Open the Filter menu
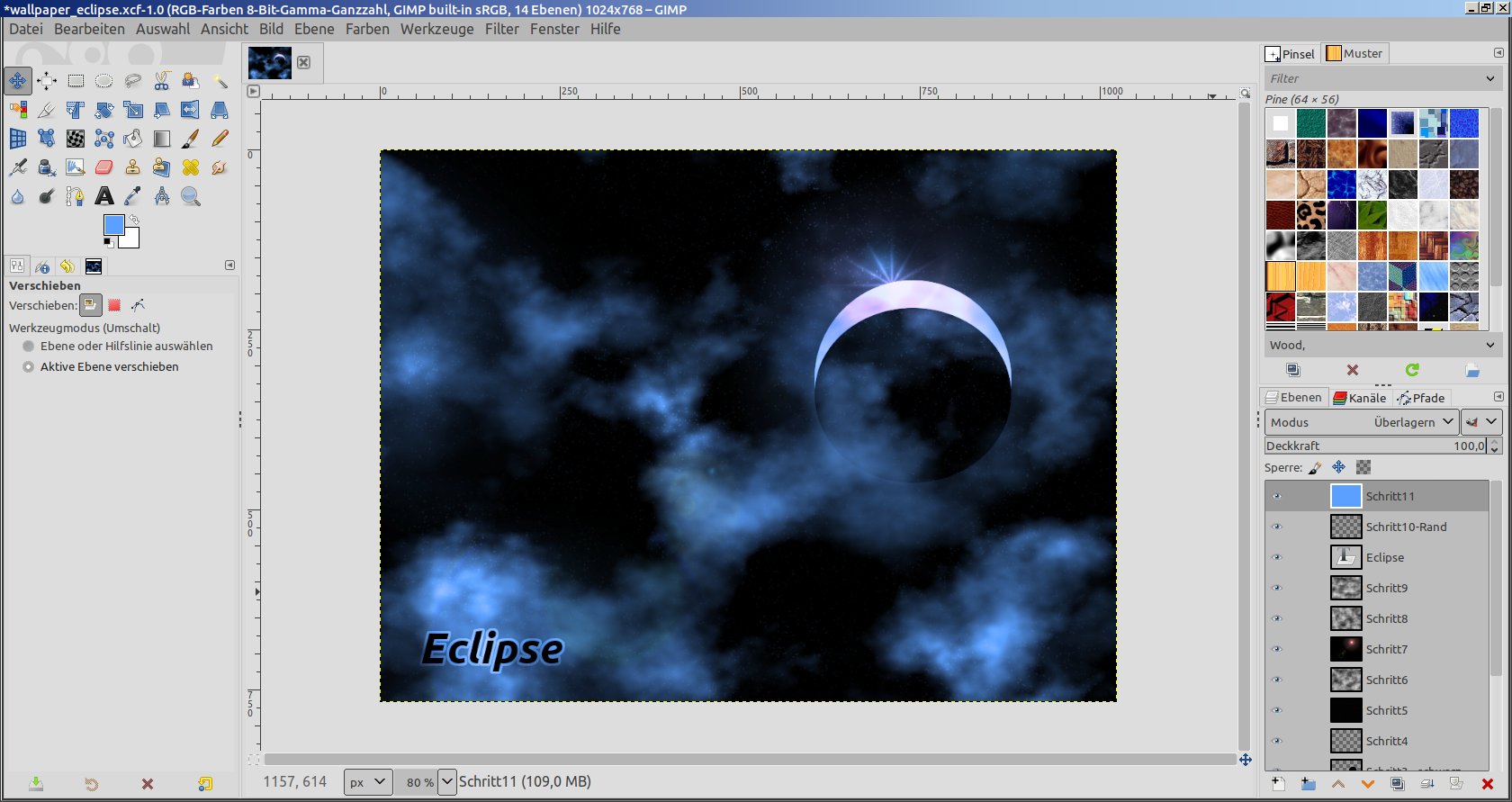This screenshot has width=1512, height=802. click(501, 29)
